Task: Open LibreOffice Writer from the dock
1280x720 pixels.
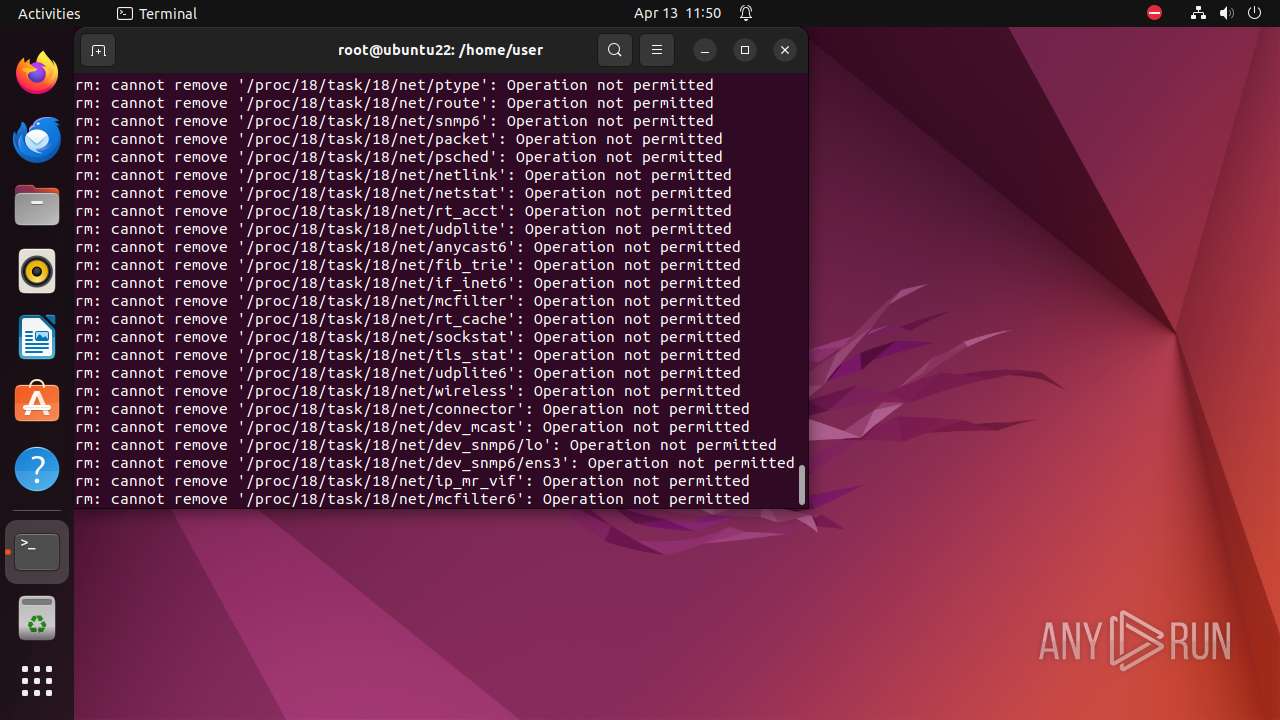Action: click(37, 338)
